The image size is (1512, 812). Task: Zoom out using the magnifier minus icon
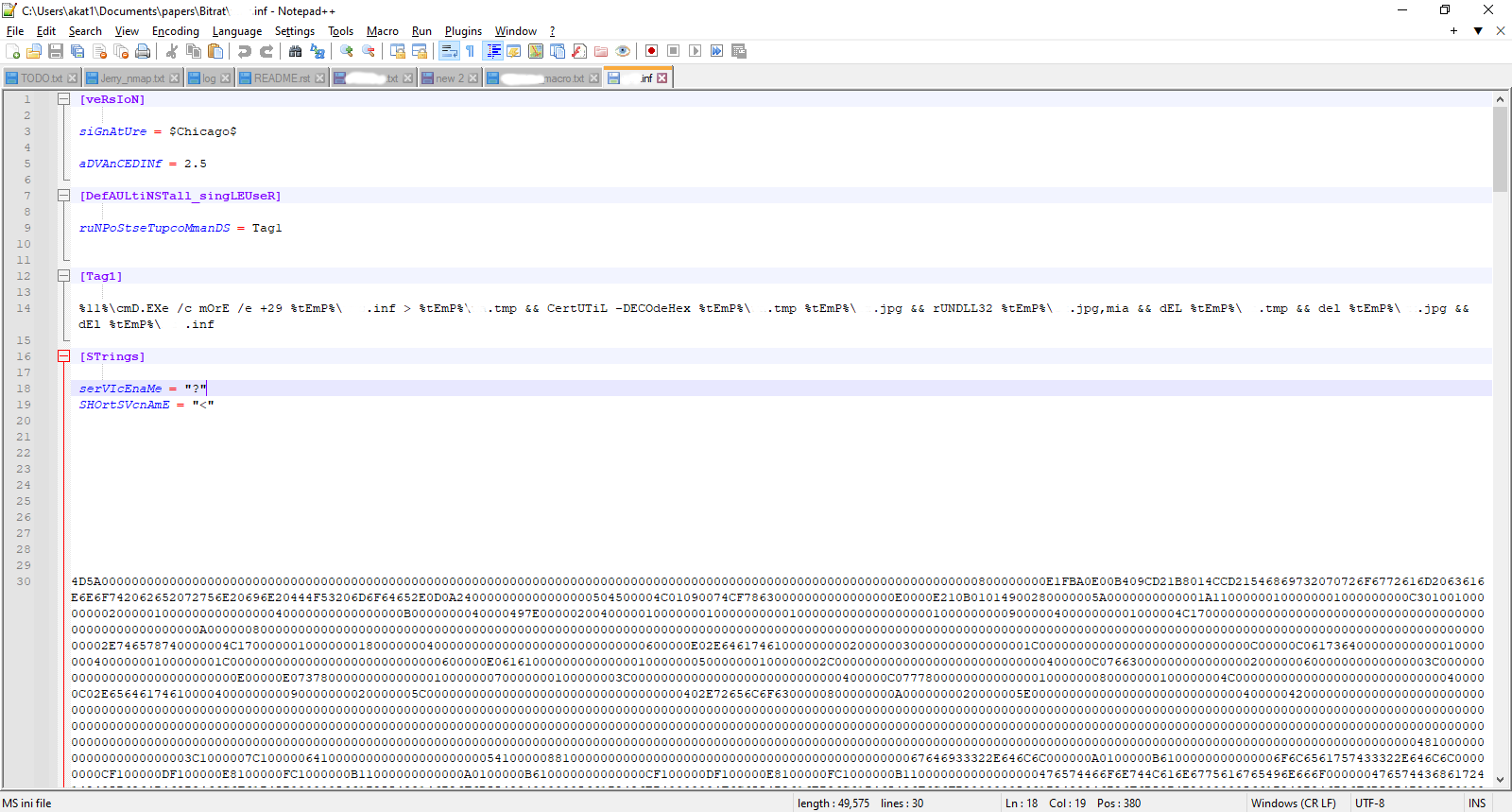tap(369, 51)
